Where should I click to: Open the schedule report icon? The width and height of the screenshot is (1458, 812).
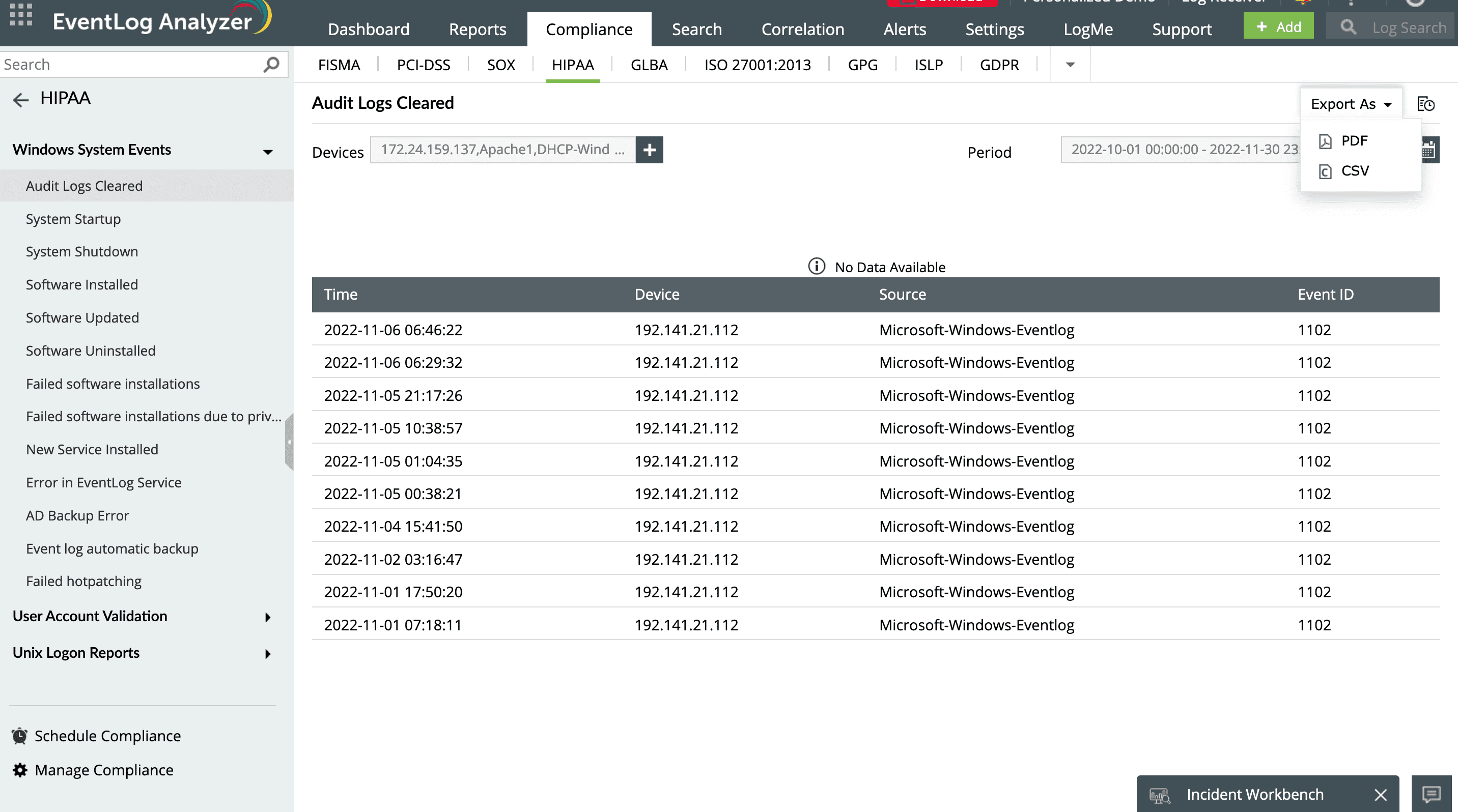[x=1425, y=104]
